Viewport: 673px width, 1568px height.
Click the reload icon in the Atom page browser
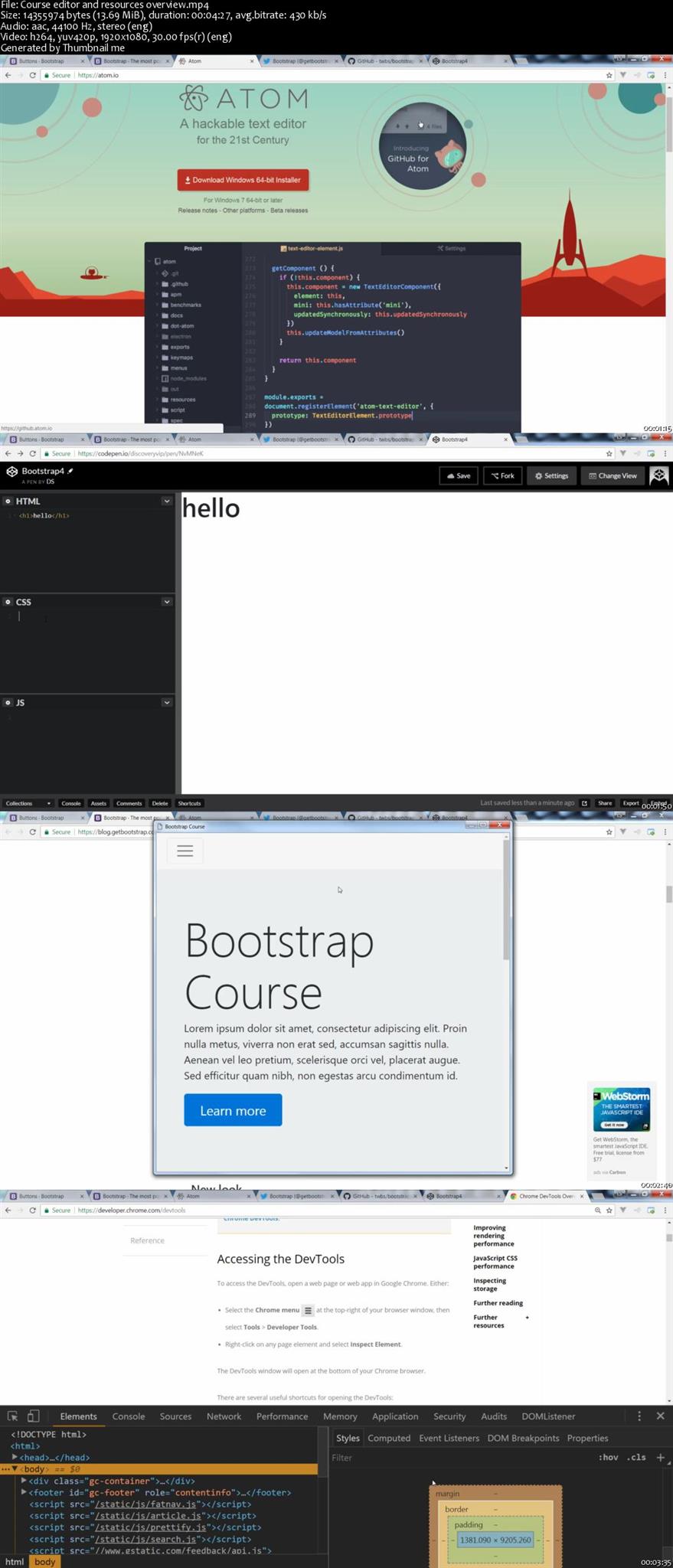coord(32,75)
